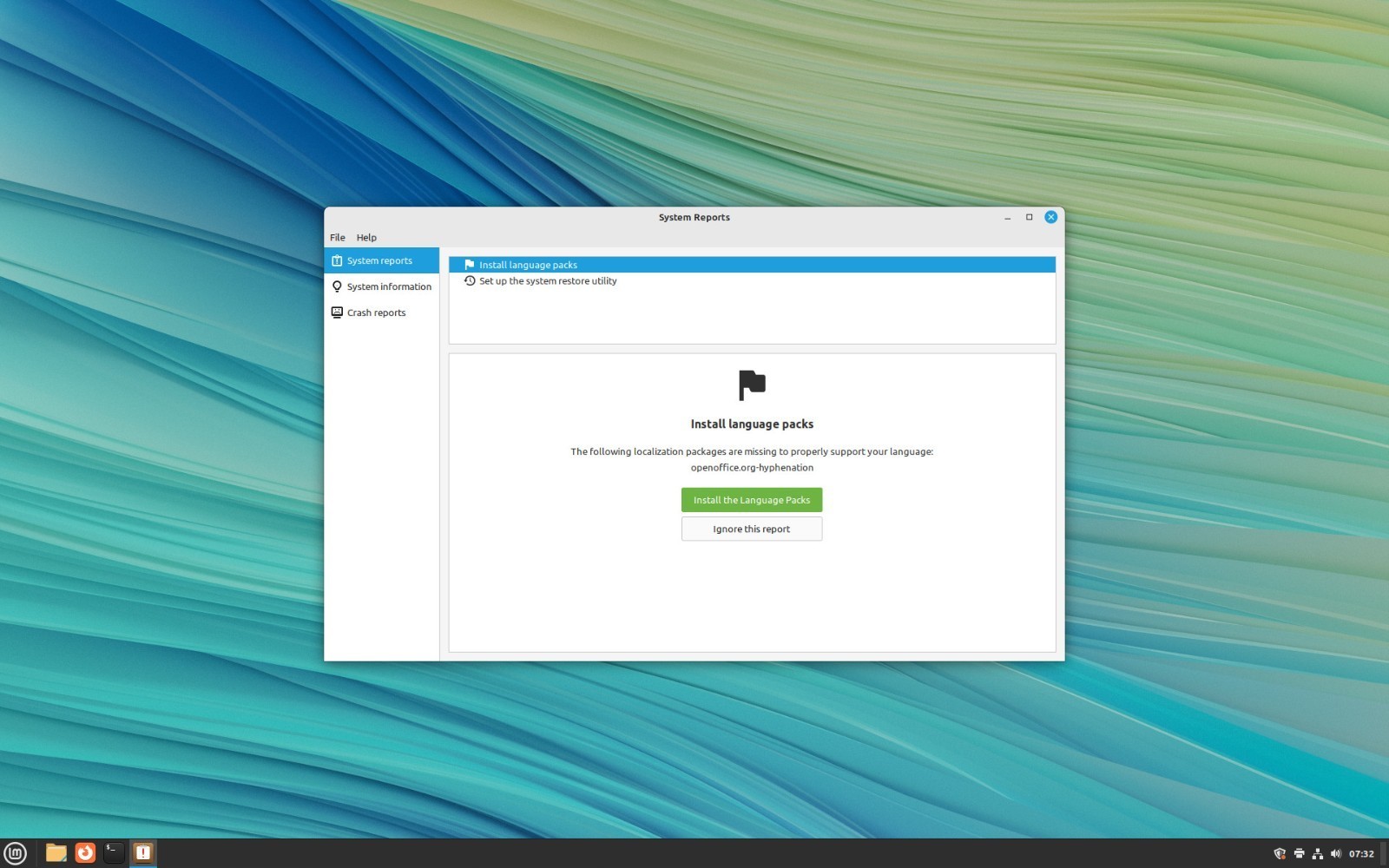The height and width of the screenshot is (868, 1389).
Task: Launch the file manager from the taskbar
Action: pyautogui.click(x=56, y=853)
